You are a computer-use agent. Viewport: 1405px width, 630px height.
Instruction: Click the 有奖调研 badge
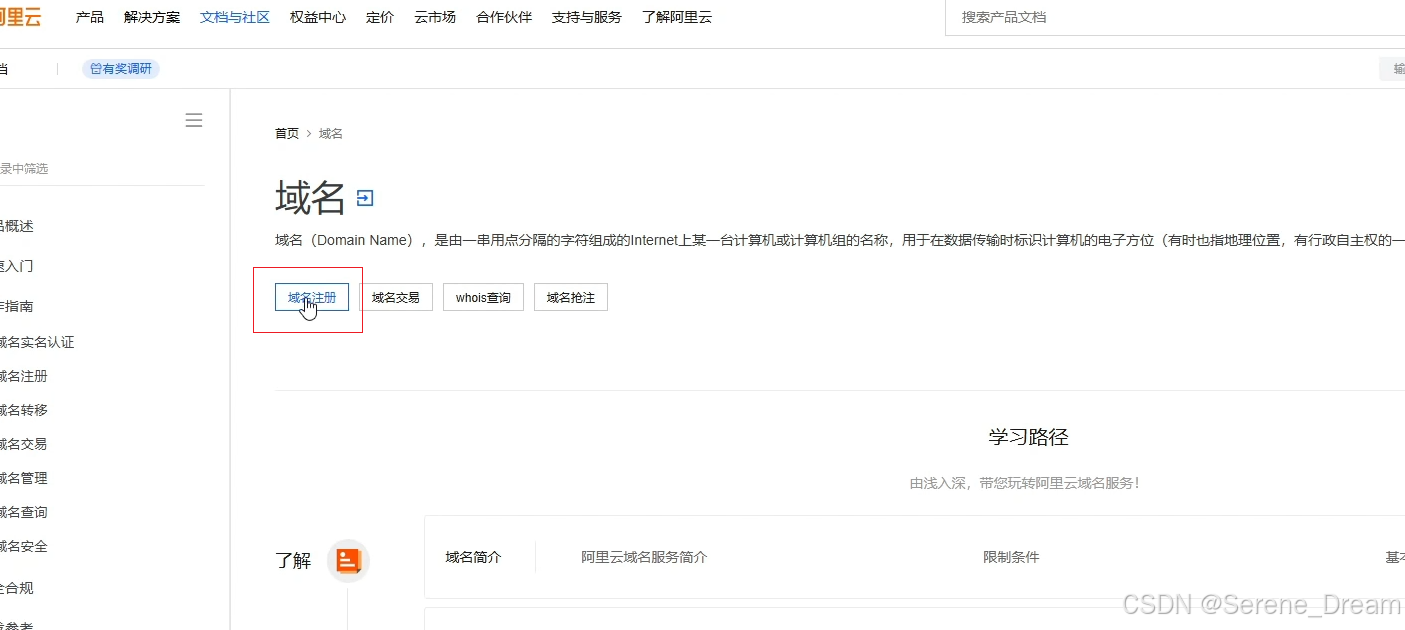click(x=121, y=69)
